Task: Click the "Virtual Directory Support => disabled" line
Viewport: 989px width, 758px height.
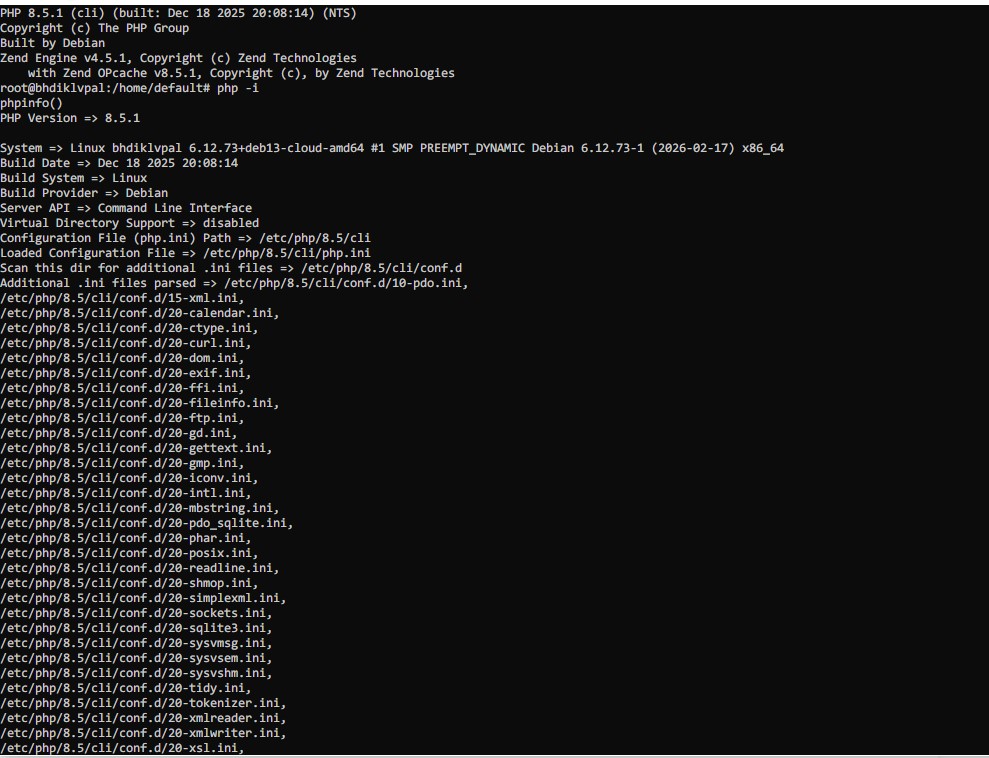Action: point(129,223)
